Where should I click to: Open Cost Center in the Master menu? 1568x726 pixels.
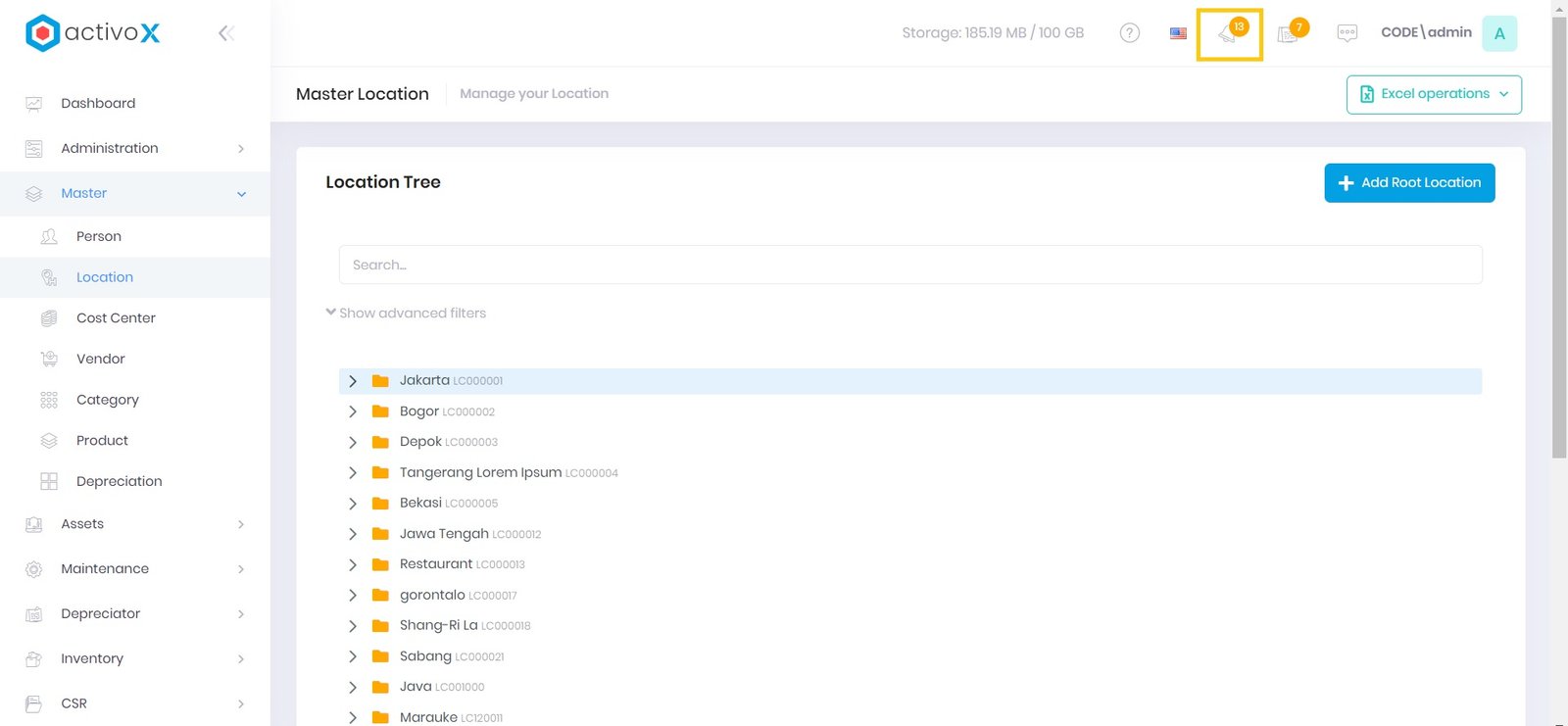click(116, 318)
